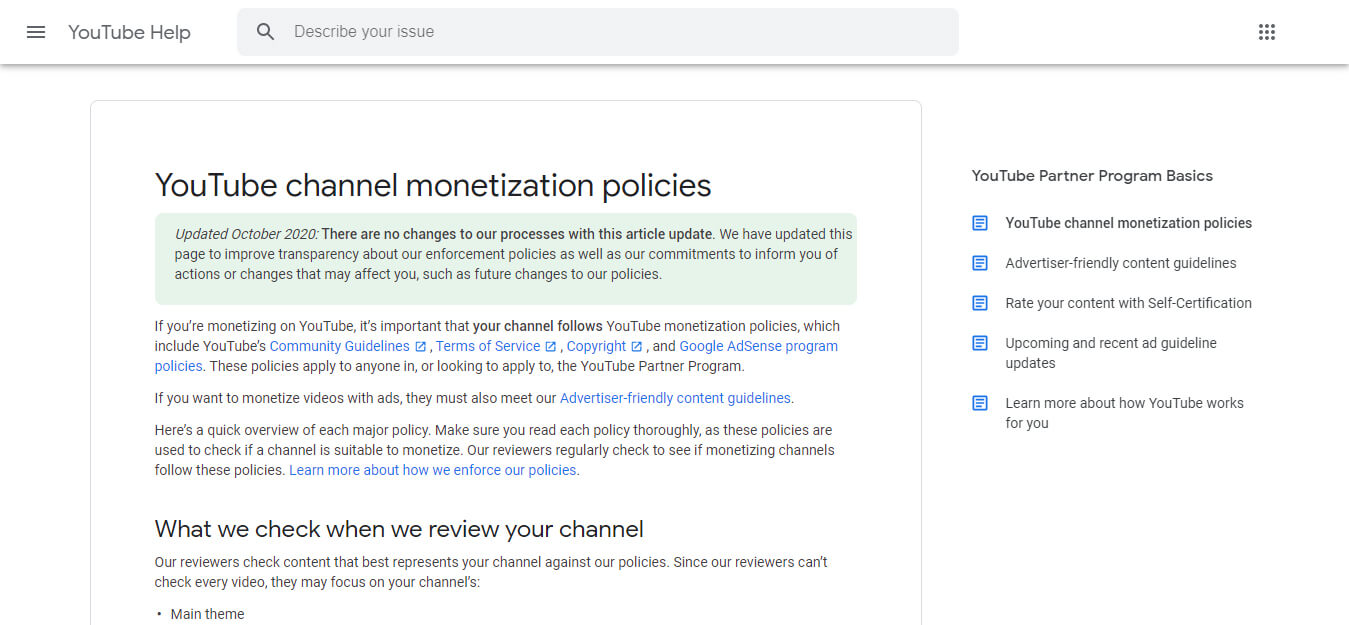
Task: Go to YouTube Help home title
Action: tap(129, 32)
